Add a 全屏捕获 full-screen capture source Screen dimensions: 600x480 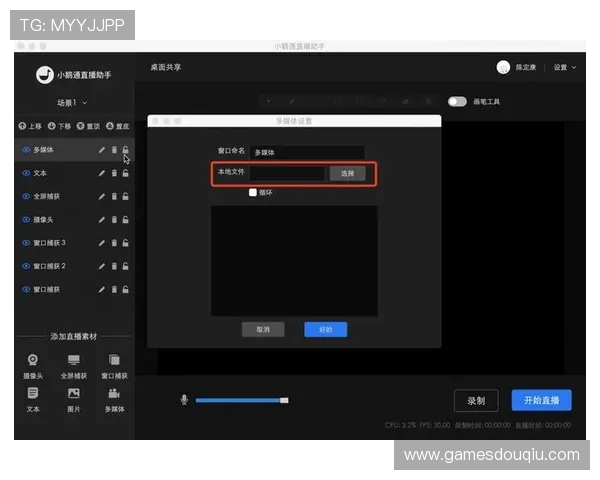pyautogui.click(x=73, y=366)
